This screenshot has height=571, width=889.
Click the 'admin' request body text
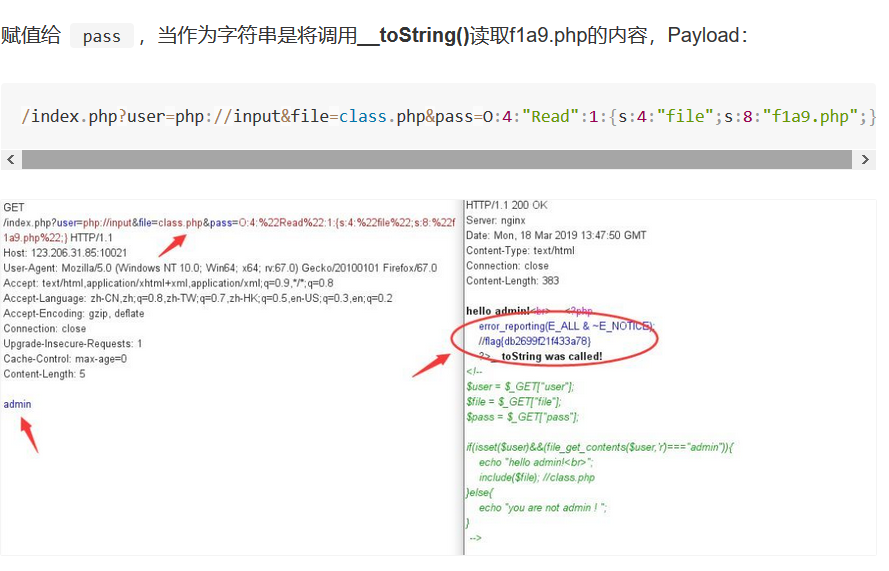[18, 404]
